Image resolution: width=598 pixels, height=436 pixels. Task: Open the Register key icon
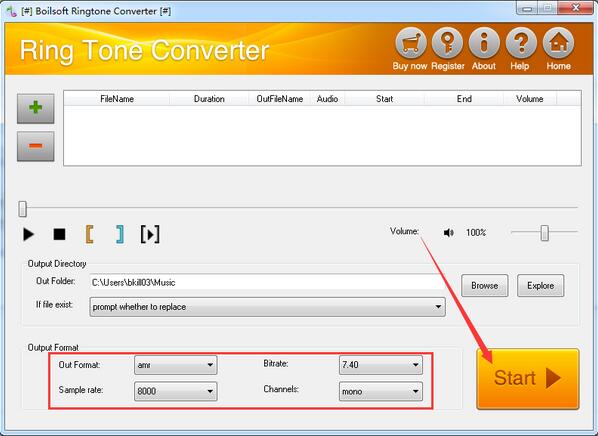[x=447, y=43]
